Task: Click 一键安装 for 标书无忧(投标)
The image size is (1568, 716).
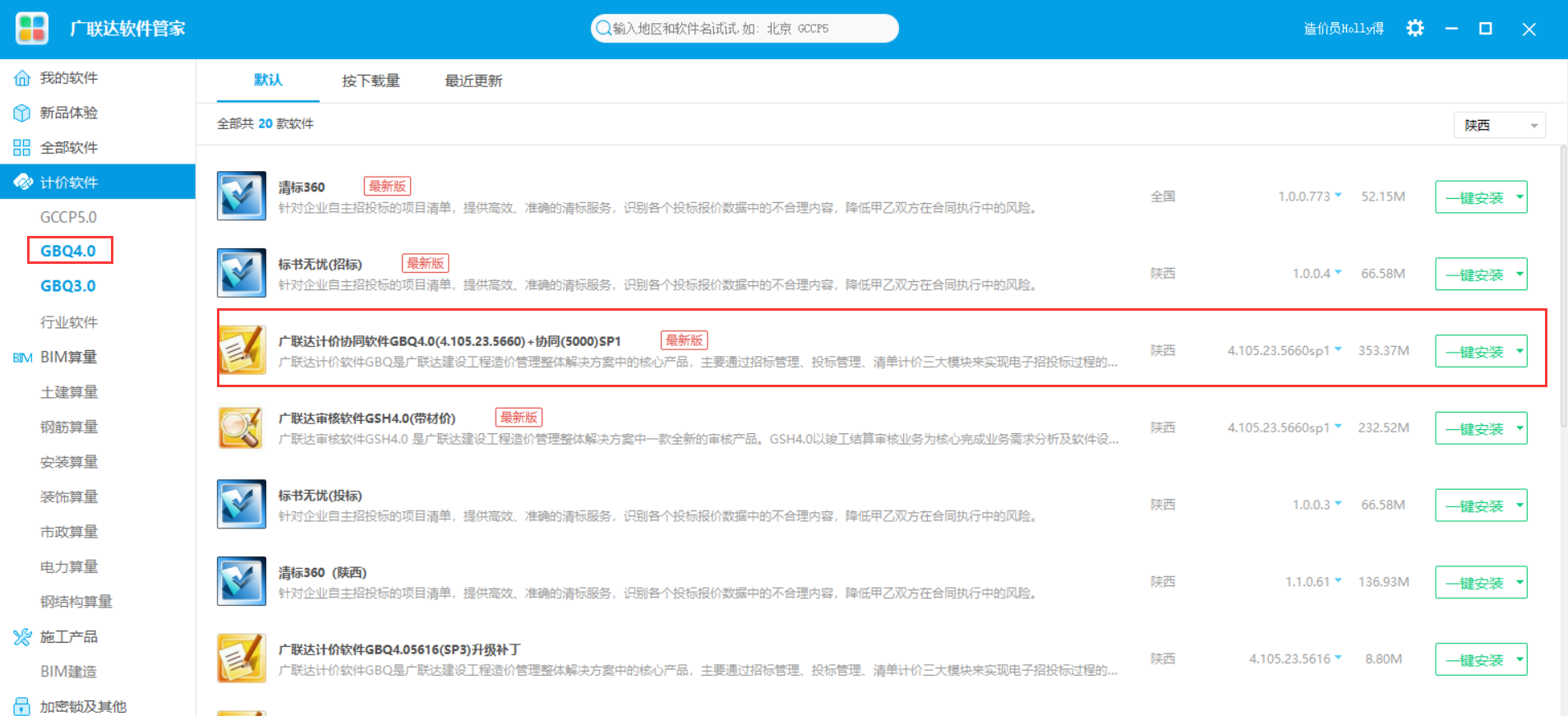Action: pos(1474,506)
